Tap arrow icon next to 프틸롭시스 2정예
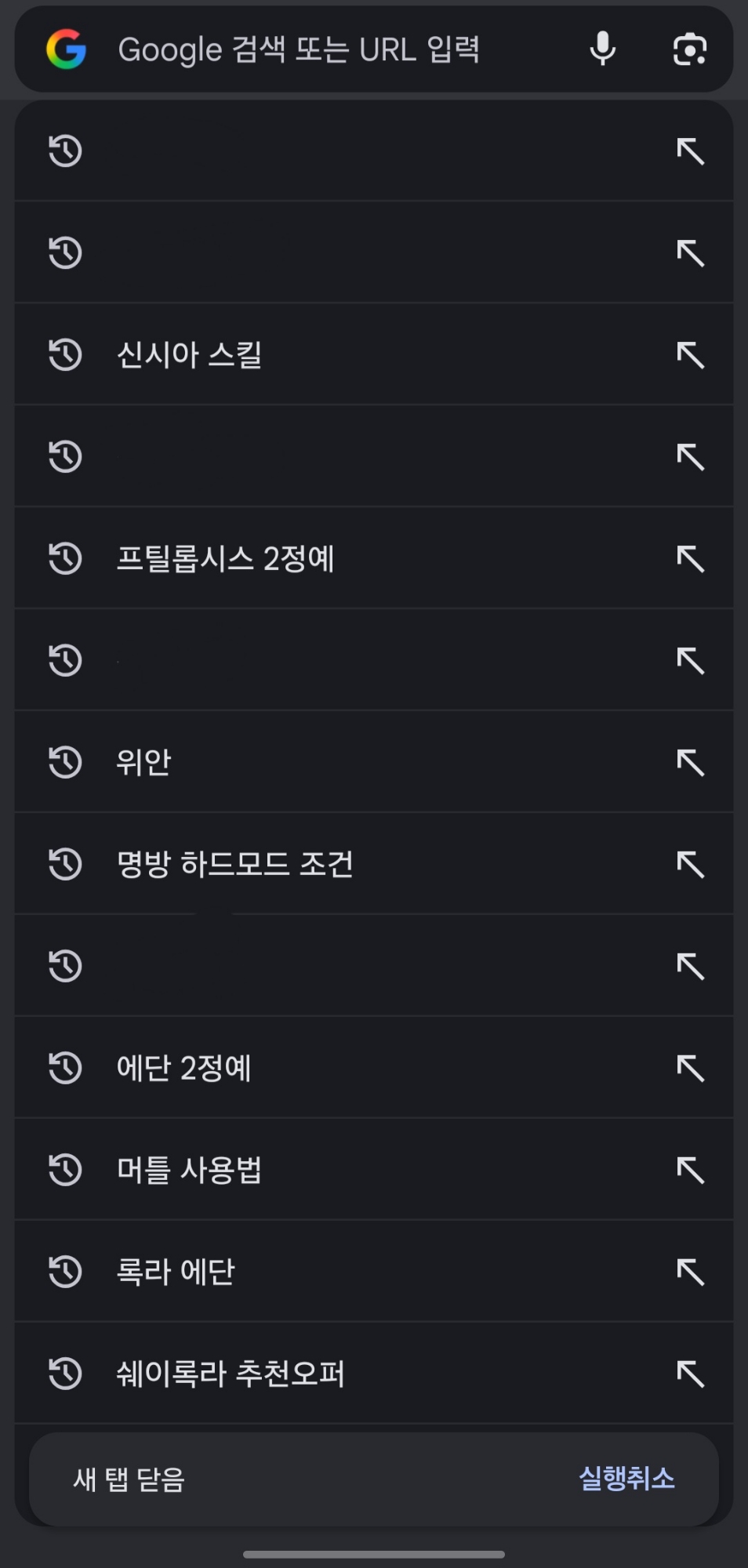748x1568 pixels. (690, 559)
